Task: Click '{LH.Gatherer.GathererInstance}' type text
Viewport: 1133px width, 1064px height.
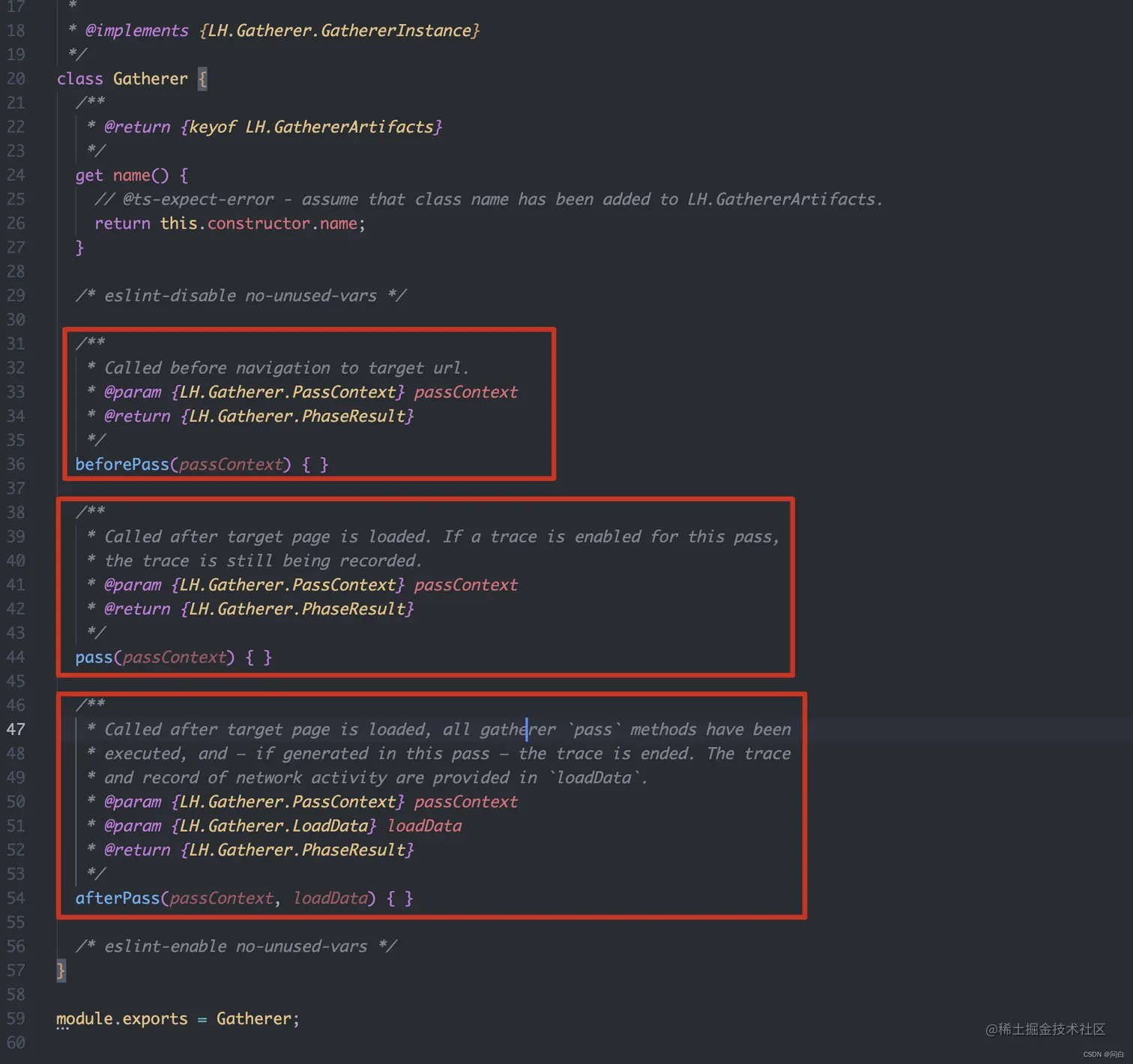Action: coord(339,31)
